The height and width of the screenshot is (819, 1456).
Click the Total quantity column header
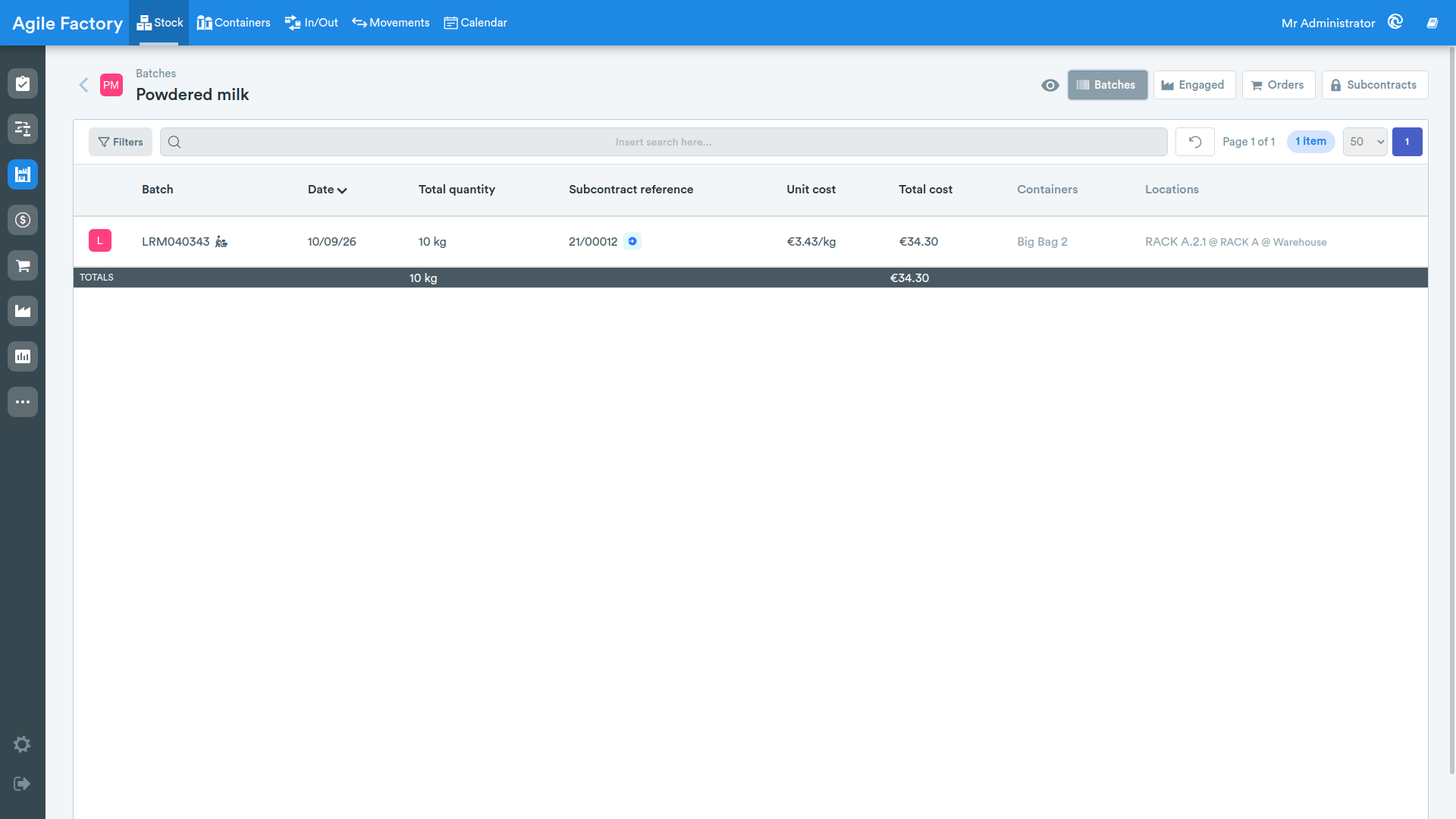pyautogui.click(x=457, y=190)
